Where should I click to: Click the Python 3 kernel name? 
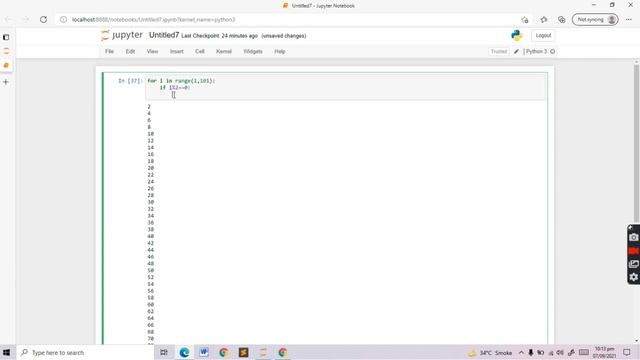[x=536, y=51]
